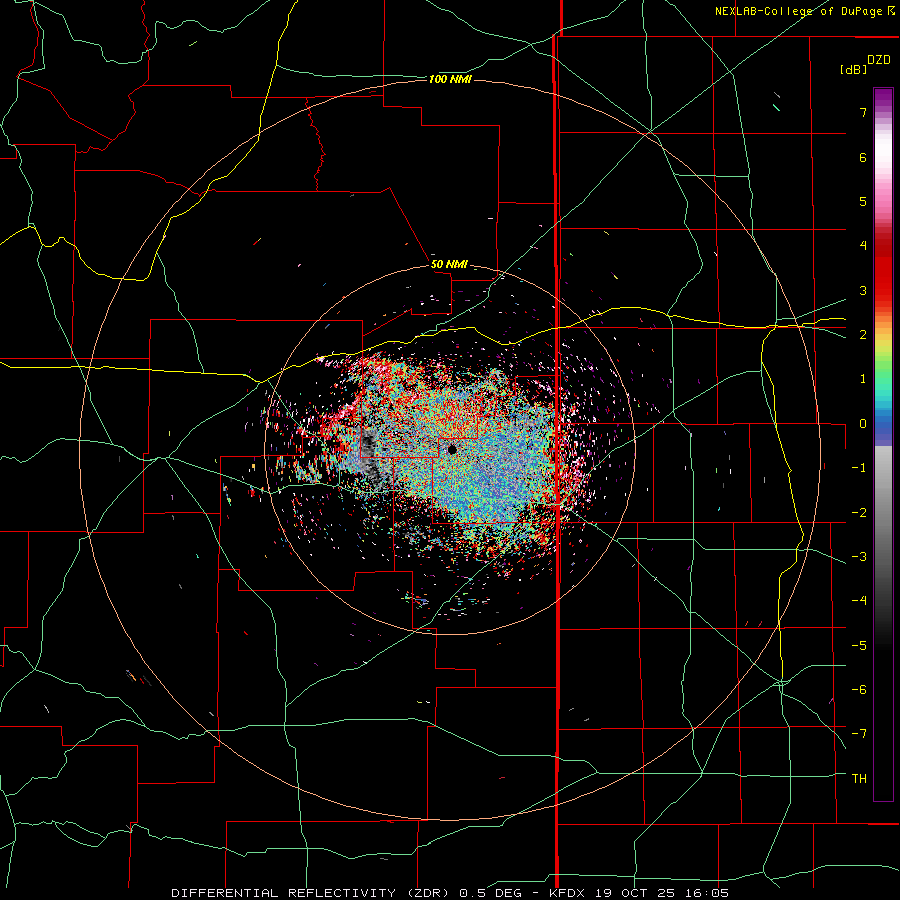This screenshot has width=900, height=900.
Task: Click the red band of color bar
Action: (883, 270)
